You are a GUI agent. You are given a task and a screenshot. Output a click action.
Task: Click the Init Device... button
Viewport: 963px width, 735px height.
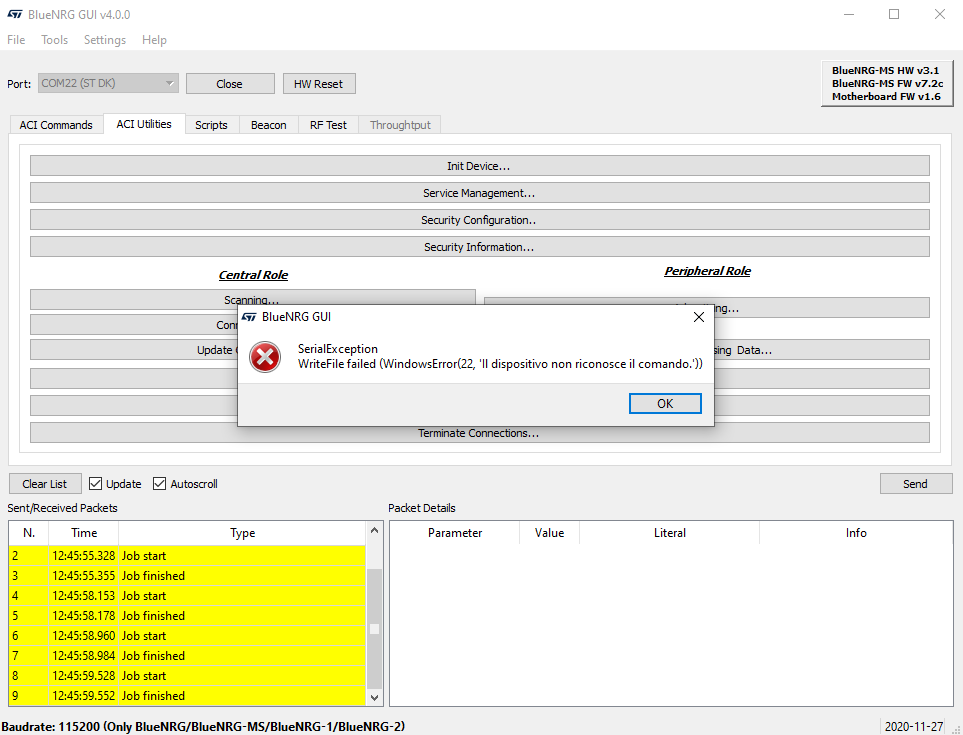click(x=479, y=166)
